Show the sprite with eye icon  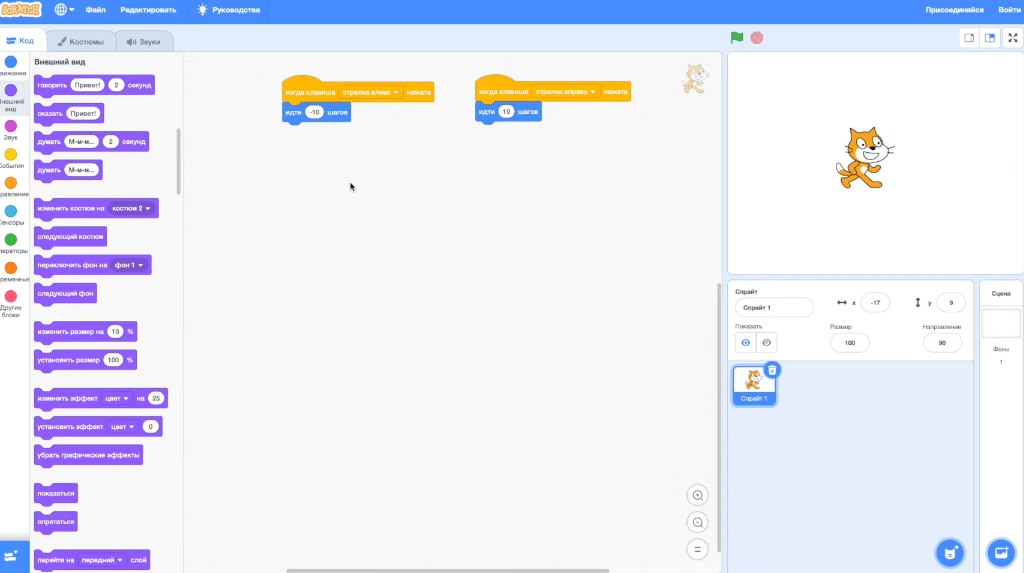[x=746, y=342]
